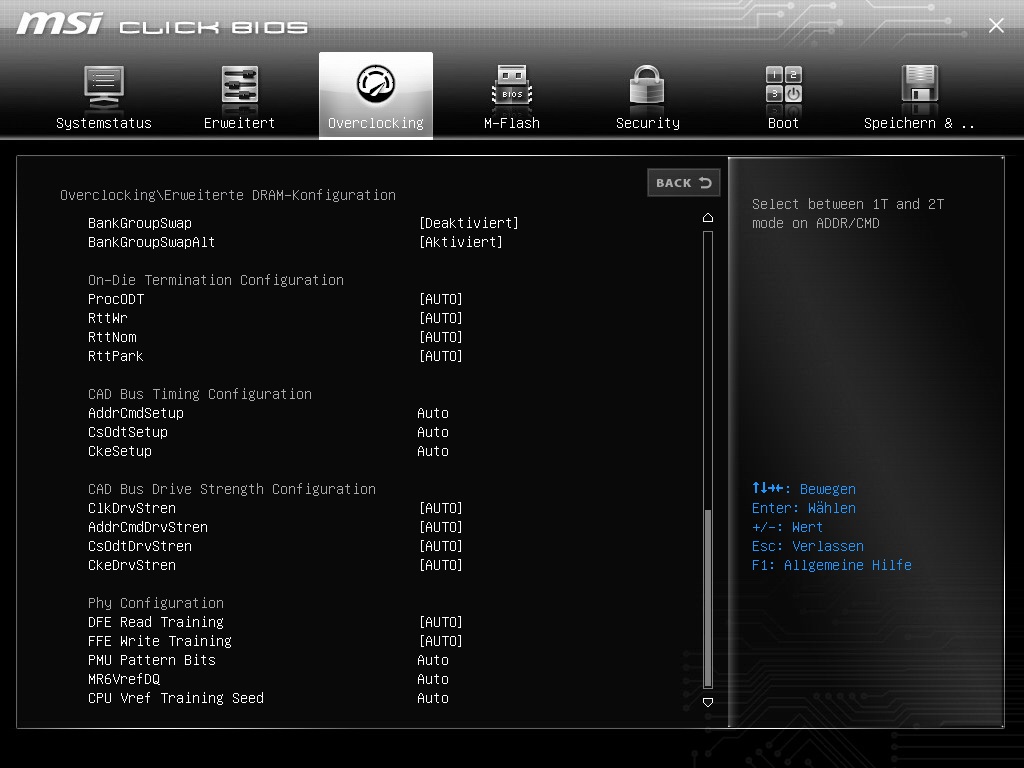
Task: Open the ClkDrvStren AUTO dropdown
Action: (x=441, y=508)
